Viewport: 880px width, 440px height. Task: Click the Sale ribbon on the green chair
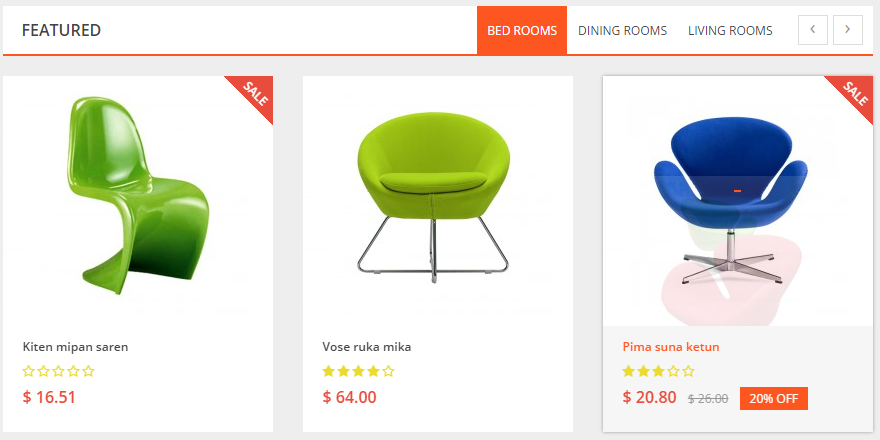[255, 94]
